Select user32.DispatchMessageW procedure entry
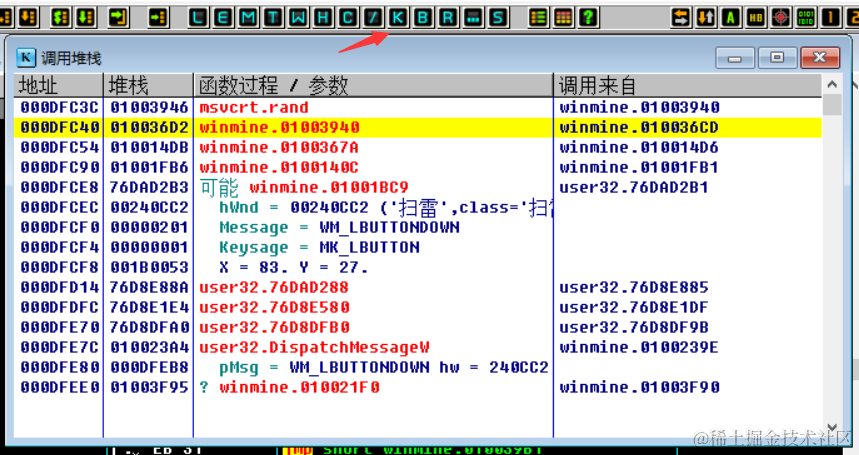This screenshot has width=859, height=455. click(314, 347)
